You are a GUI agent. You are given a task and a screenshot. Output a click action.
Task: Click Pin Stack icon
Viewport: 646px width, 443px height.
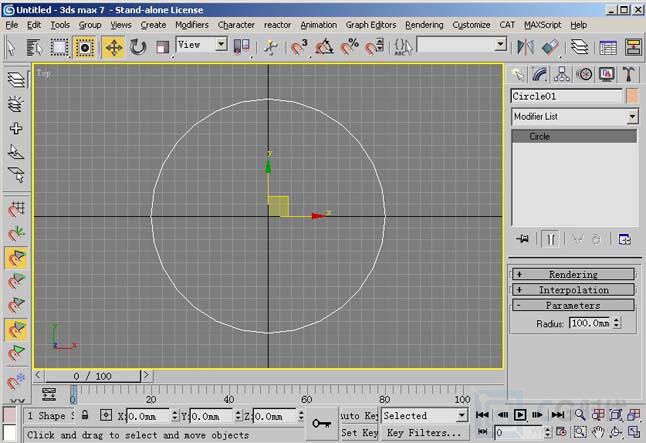coord(523,239)
